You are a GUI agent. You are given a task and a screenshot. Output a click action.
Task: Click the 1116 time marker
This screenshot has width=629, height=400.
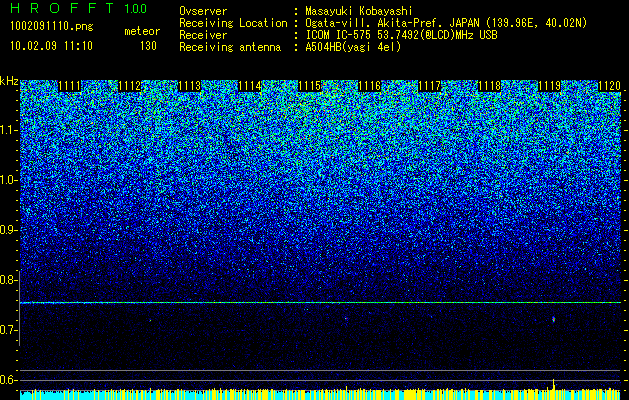pyautogui.click(x=369, y=86)
